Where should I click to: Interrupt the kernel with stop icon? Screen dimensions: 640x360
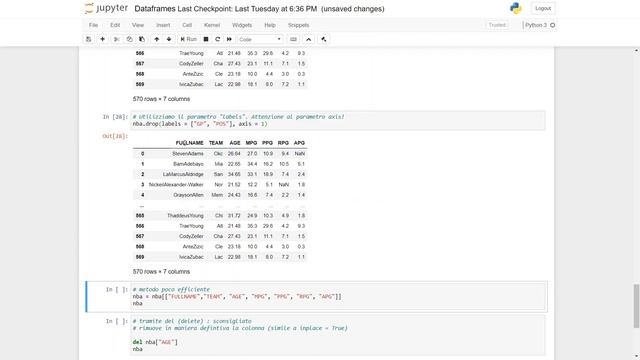206,39
